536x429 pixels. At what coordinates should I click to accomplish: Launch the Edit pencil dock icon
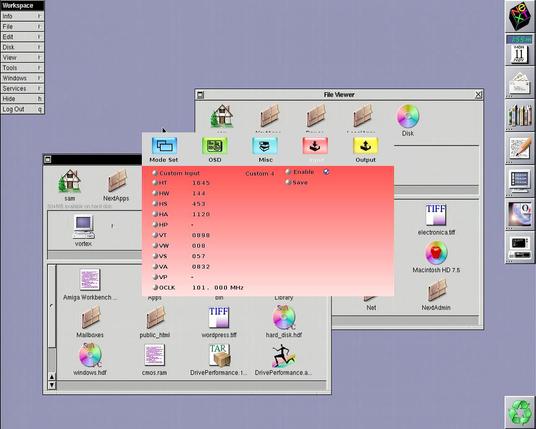pos(520,148)
